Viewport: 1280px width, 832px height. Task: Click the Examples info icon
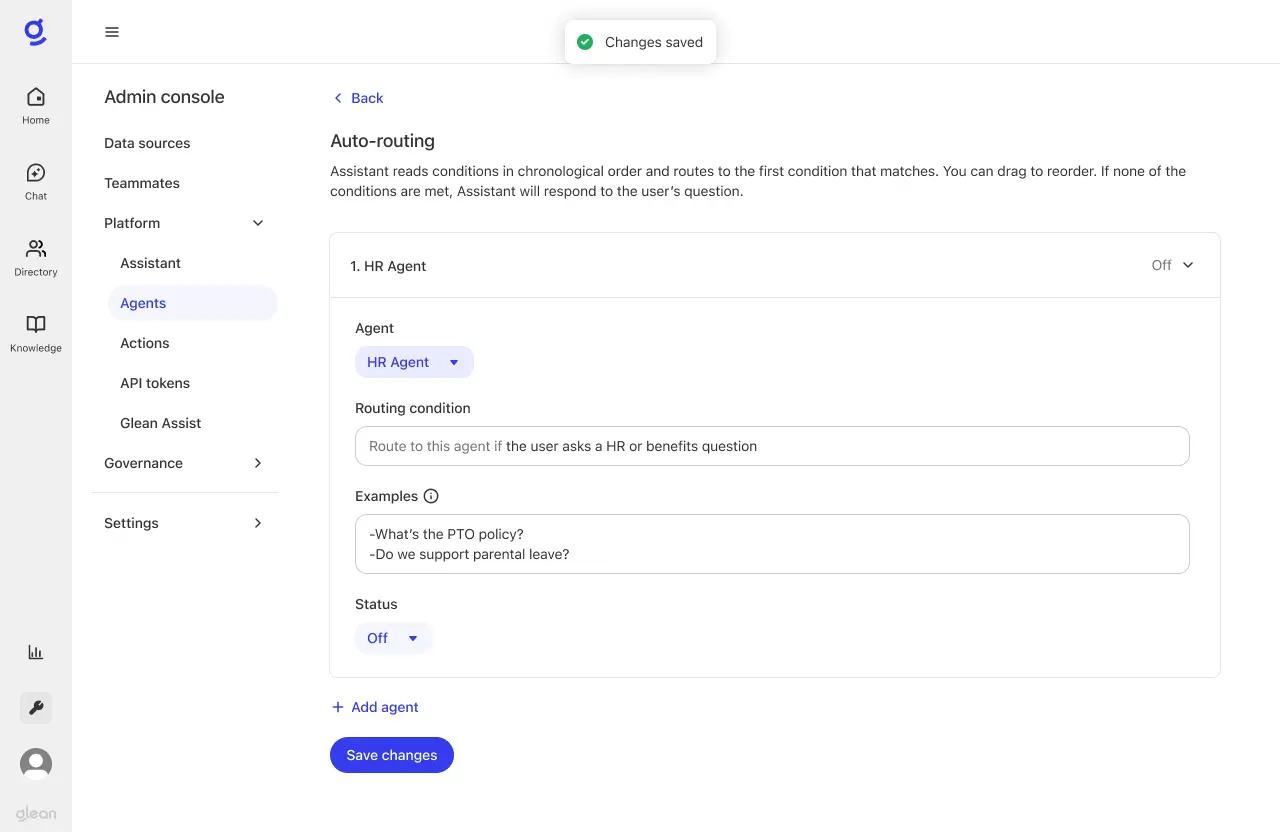click(431, 496)
